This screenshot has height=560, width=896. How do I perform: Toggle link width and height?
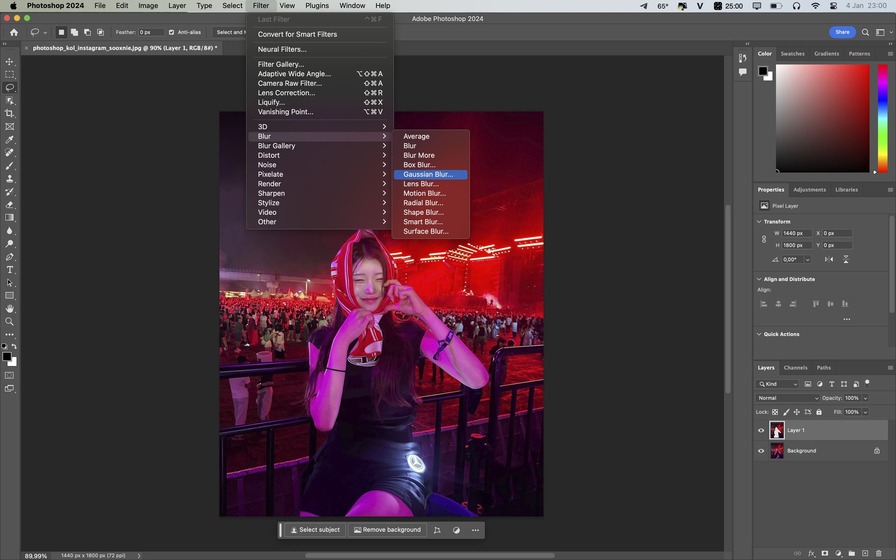(764, 239)
